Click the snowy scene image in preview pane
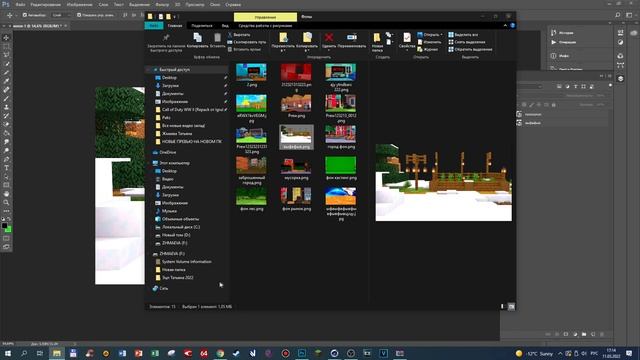This screenshot has width=640, height=360. 444,182
